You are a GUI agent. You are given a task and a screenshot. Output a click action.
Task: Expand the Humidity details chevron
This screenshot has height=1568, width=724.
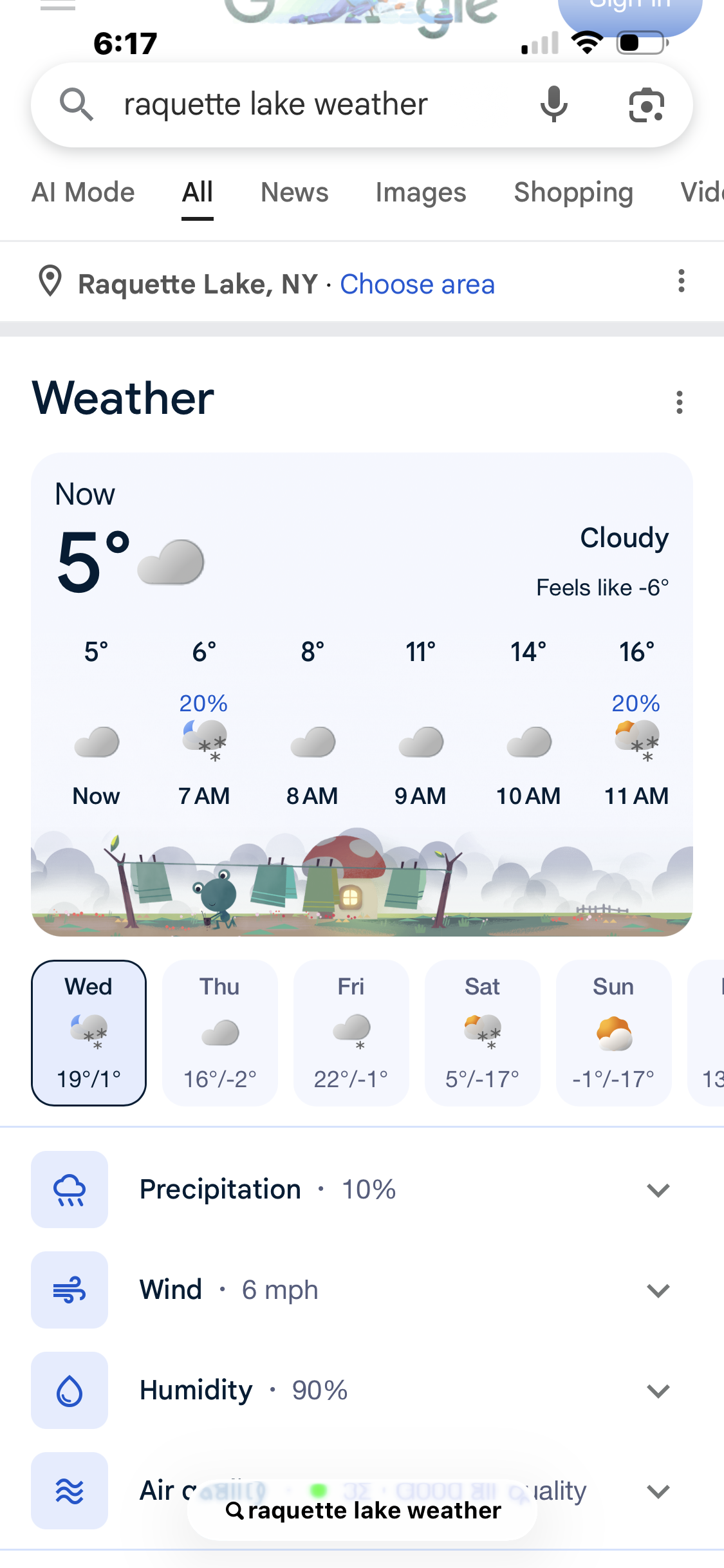pos(658,1390)
